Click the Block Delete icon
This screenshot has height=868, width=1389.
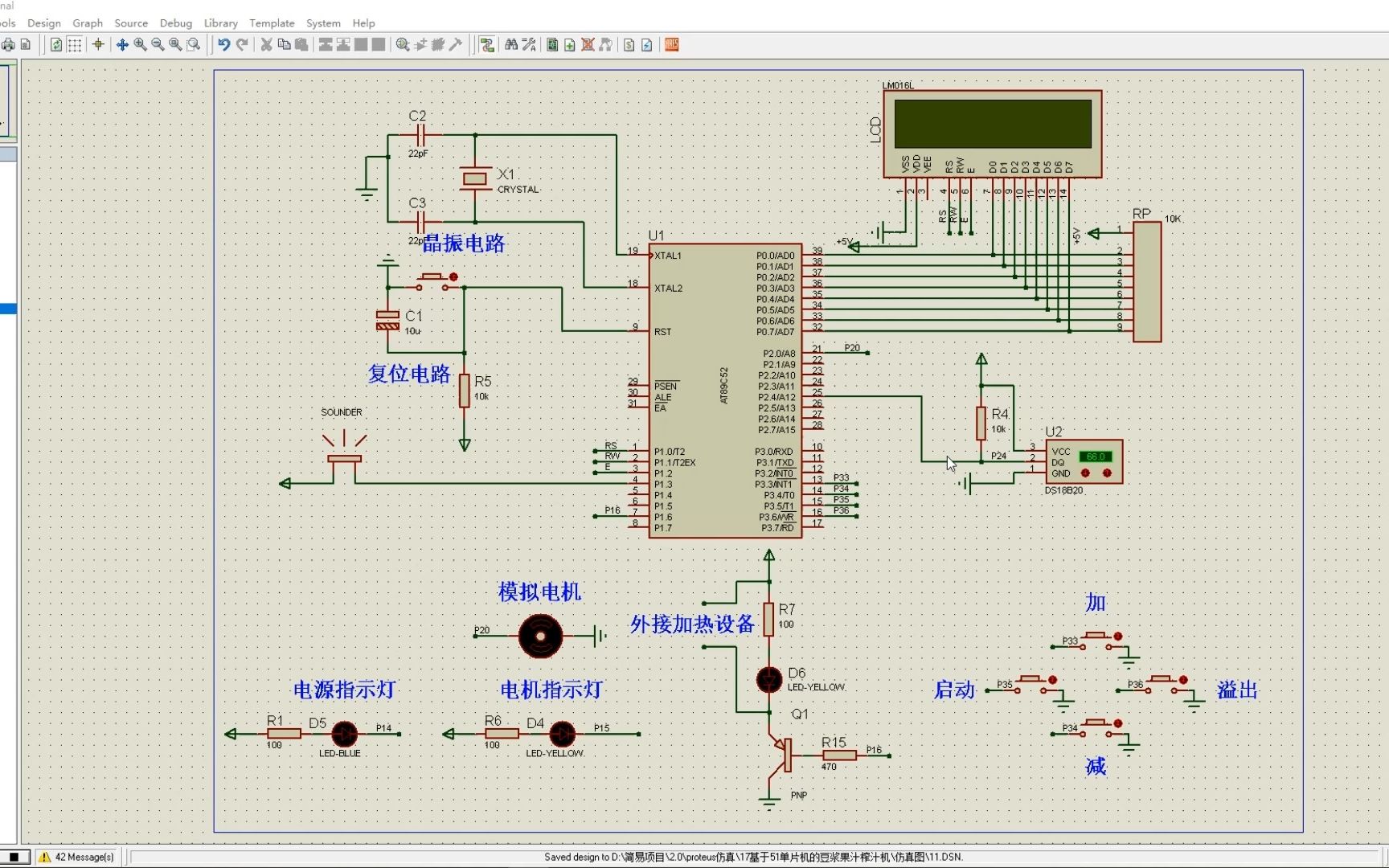click(x=379, y=45)
